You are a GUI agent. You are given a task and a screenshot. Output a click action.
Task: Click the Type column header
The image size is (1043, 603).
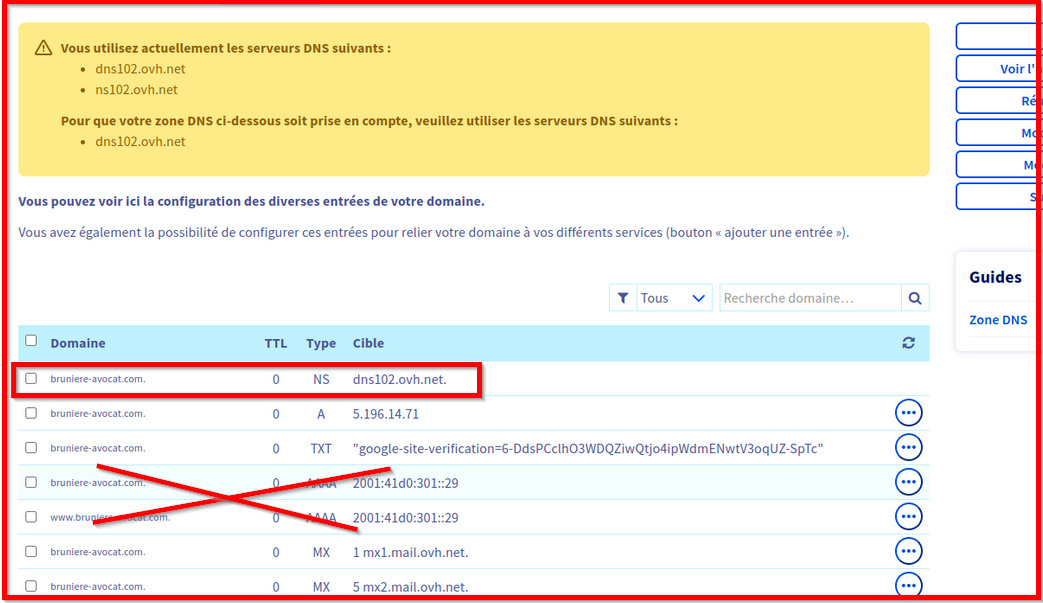[321, 343]
